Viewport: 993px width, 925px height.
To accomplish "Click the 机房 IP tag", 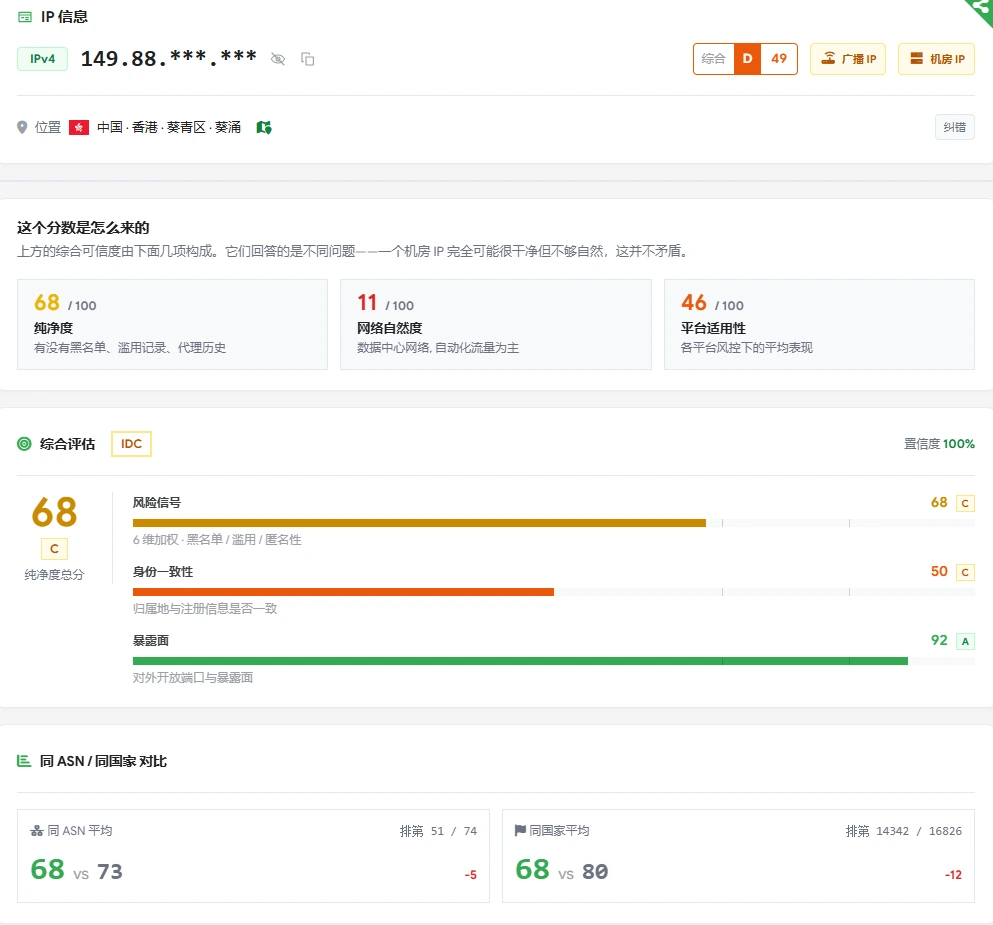I will [x=936, y=59].
